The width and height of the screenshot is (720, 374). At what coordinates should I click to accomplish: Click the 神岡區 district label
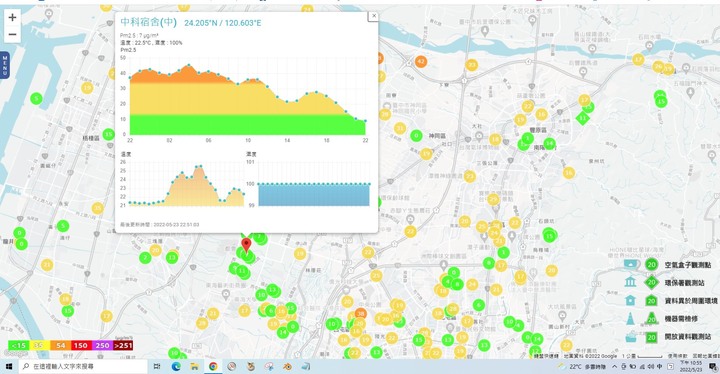coord(437,136)
